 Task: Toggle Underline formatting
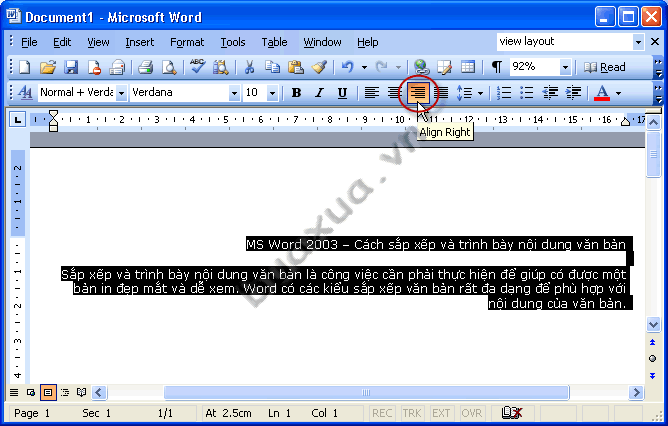click(x=342, y=92)
